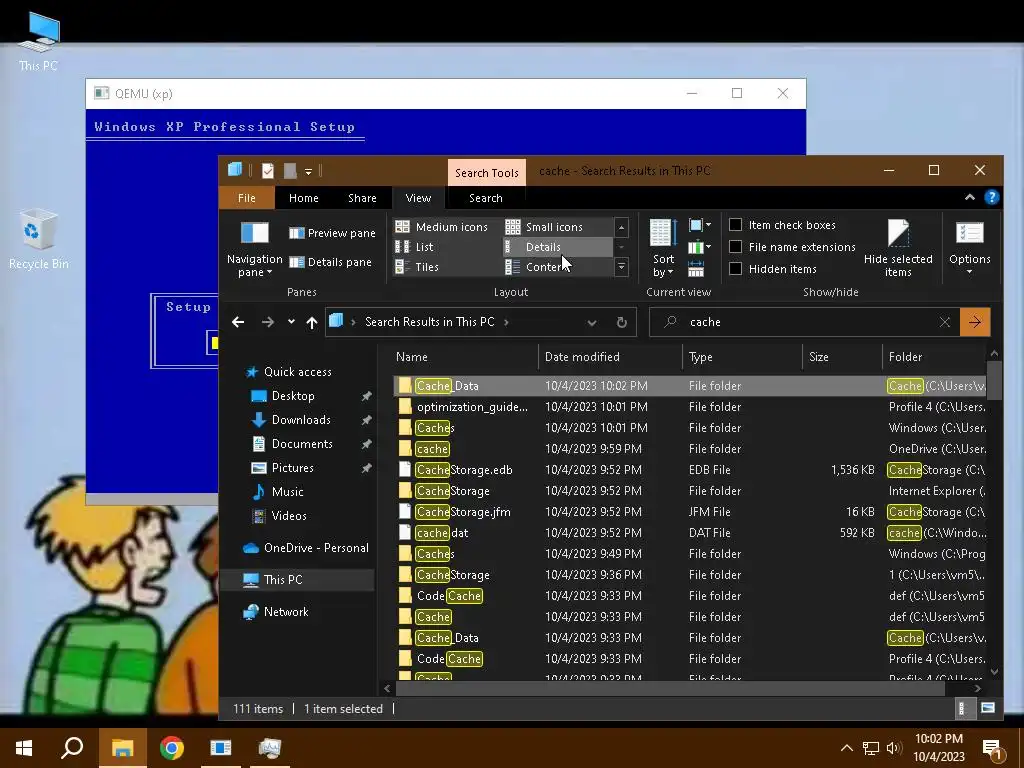Click the Search Tools contextual tab
The width and height of the screenshot is (1024, 768).
point(487,172)
